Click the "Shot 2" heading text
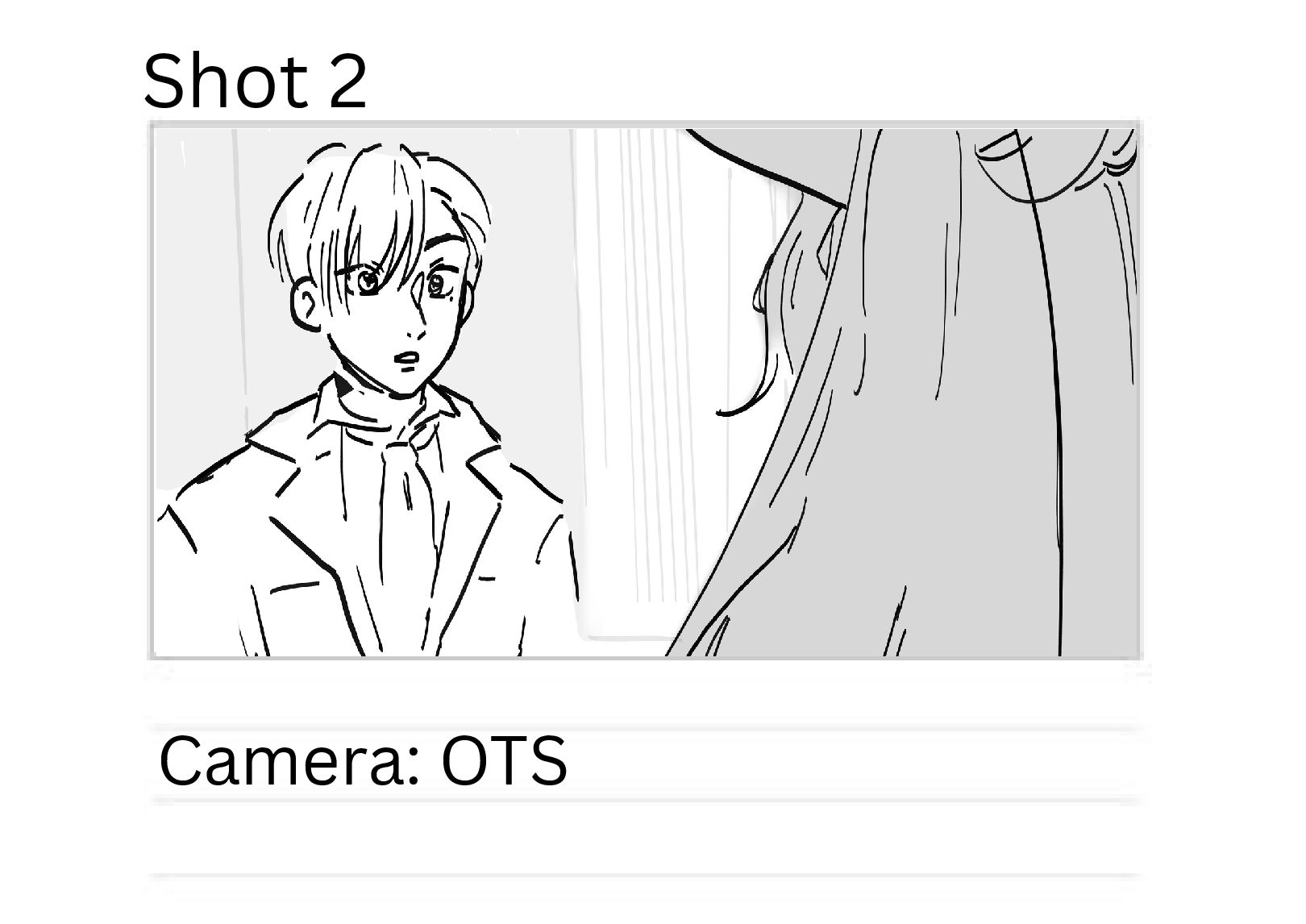This screenshot has height=924, width=1306. click(255, 81)
